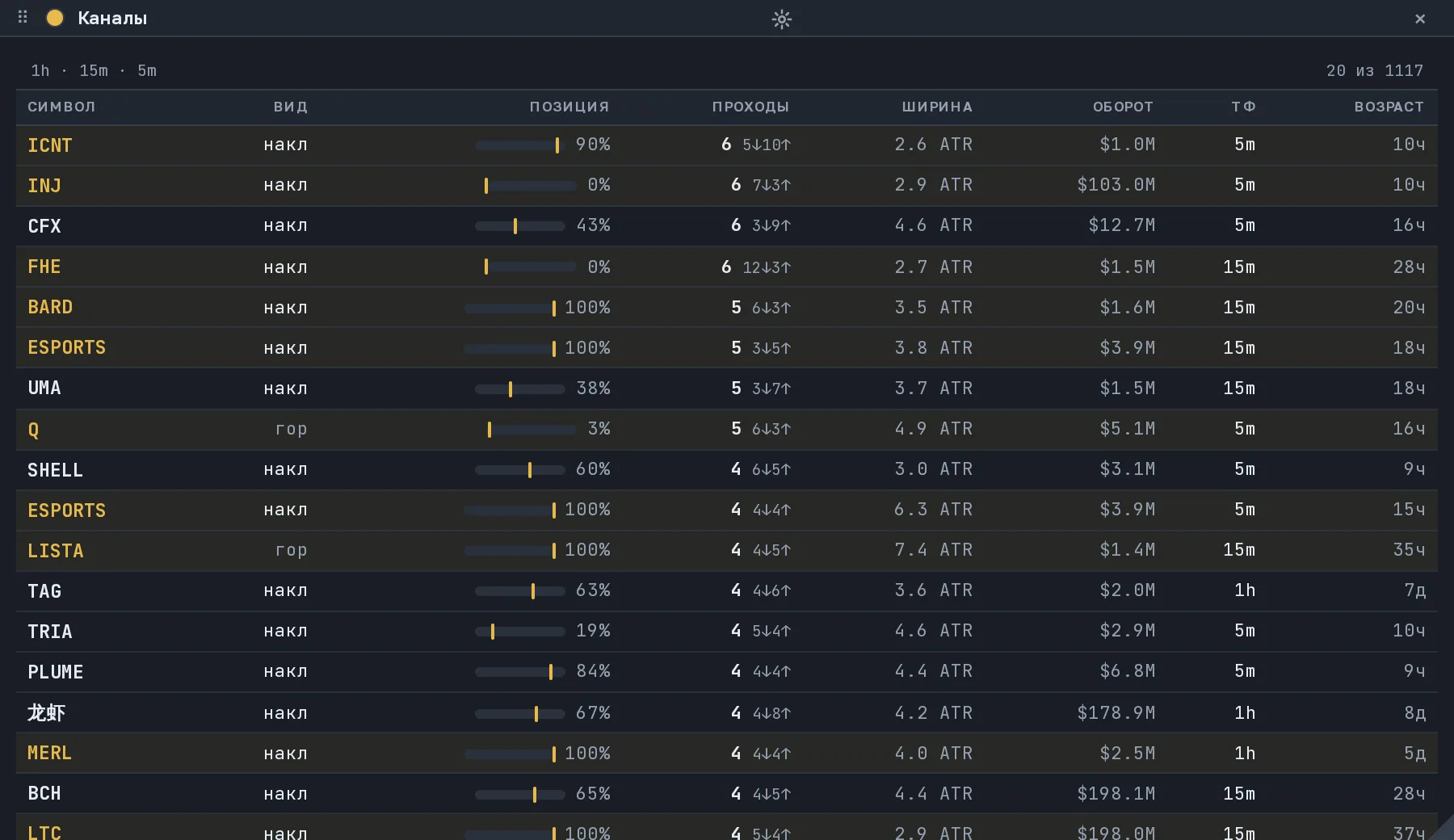This screenshot has height=840, width=1454.
Task: Select the CFX symbol
Action: (x=44, y=226)
